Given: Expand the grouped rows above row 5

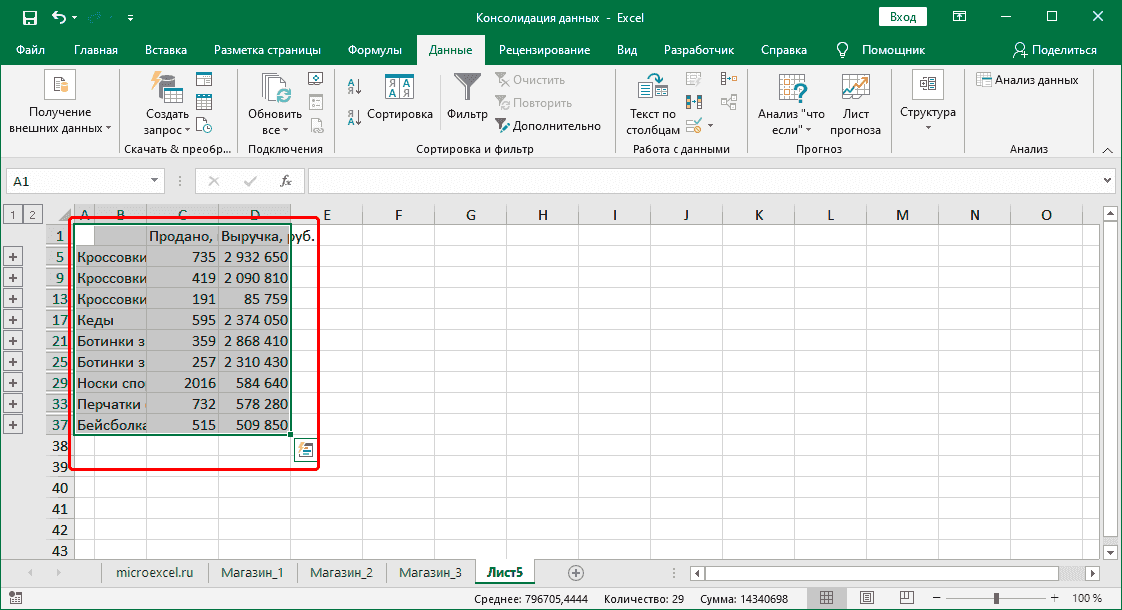Looking at the screenshot, I should (x=13, y=257).
